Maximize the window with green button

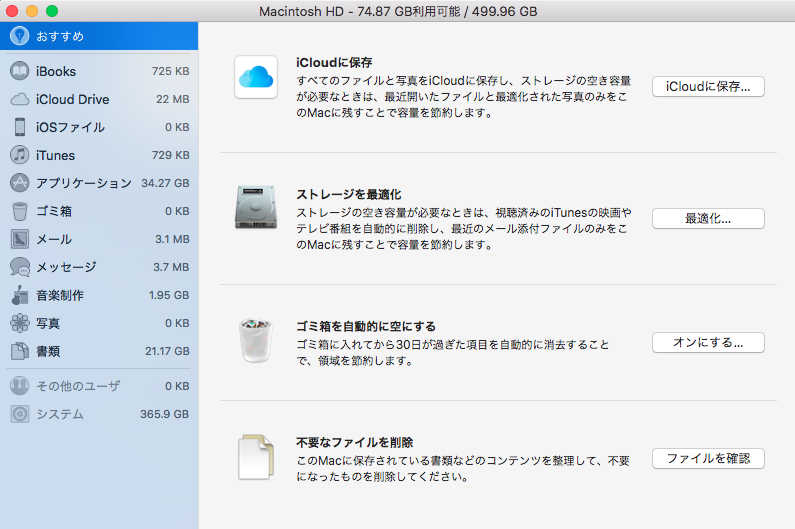52,11
